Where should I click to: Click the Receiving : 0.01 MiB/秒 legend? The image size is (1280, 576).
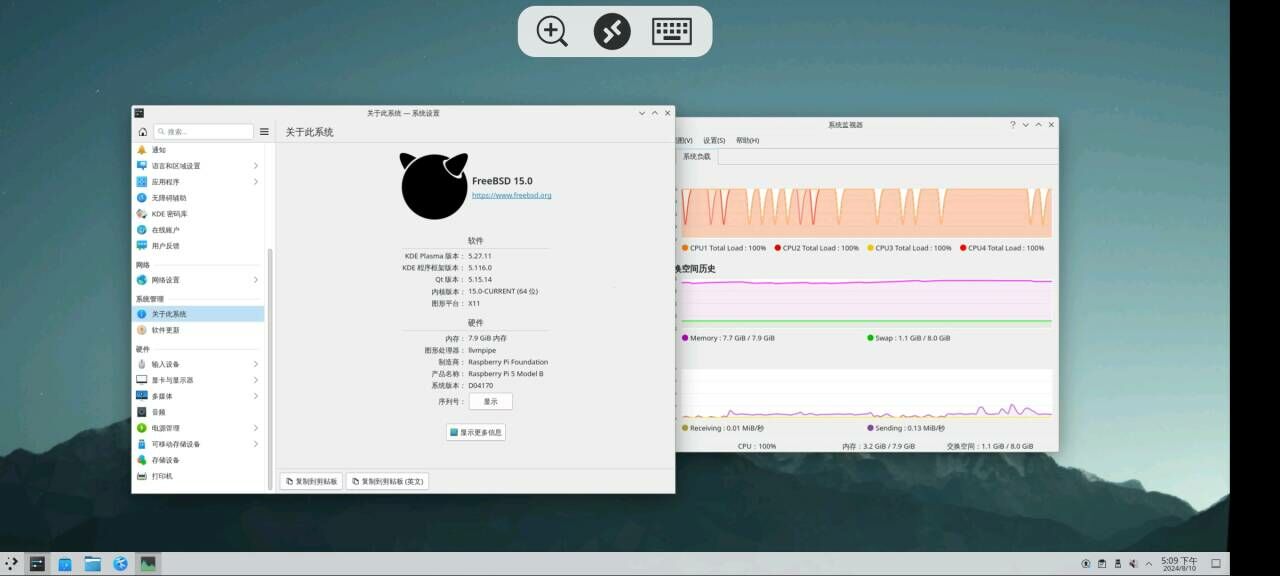pyautogui.click(x=721, y=428)
